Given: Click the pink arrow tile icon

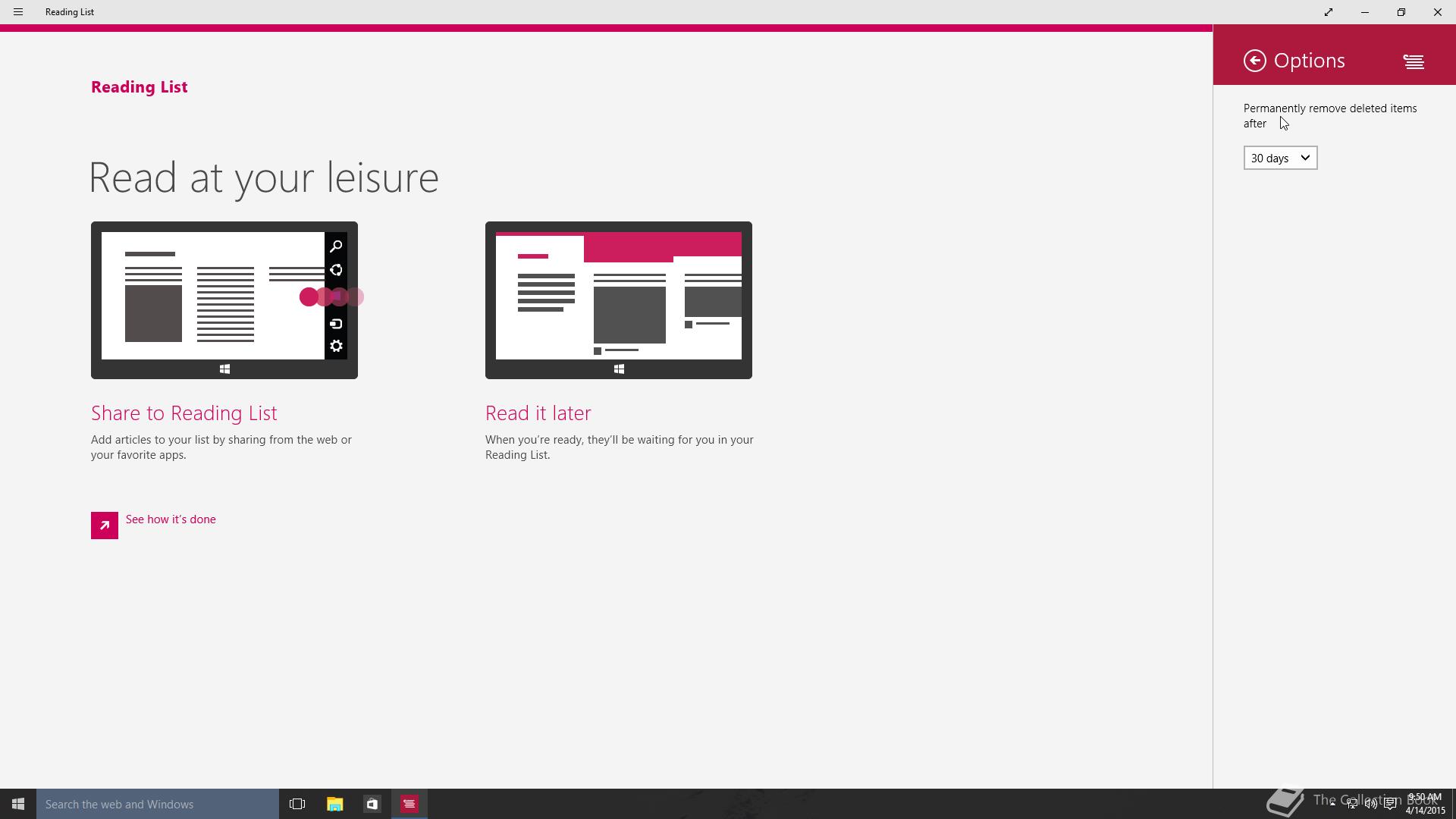Looking at the screenshot, I should [x=105, y=526].
